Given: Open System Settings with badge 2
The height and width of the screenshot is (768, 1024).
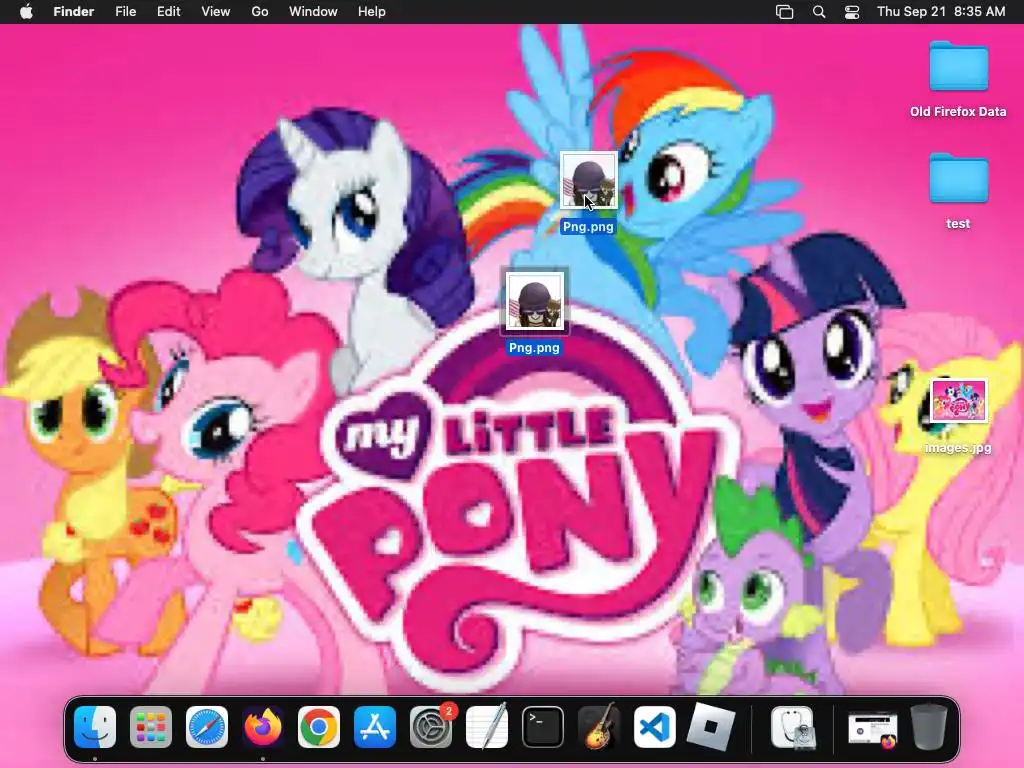Looking at the screenshot, I should (x=431, y=727).
